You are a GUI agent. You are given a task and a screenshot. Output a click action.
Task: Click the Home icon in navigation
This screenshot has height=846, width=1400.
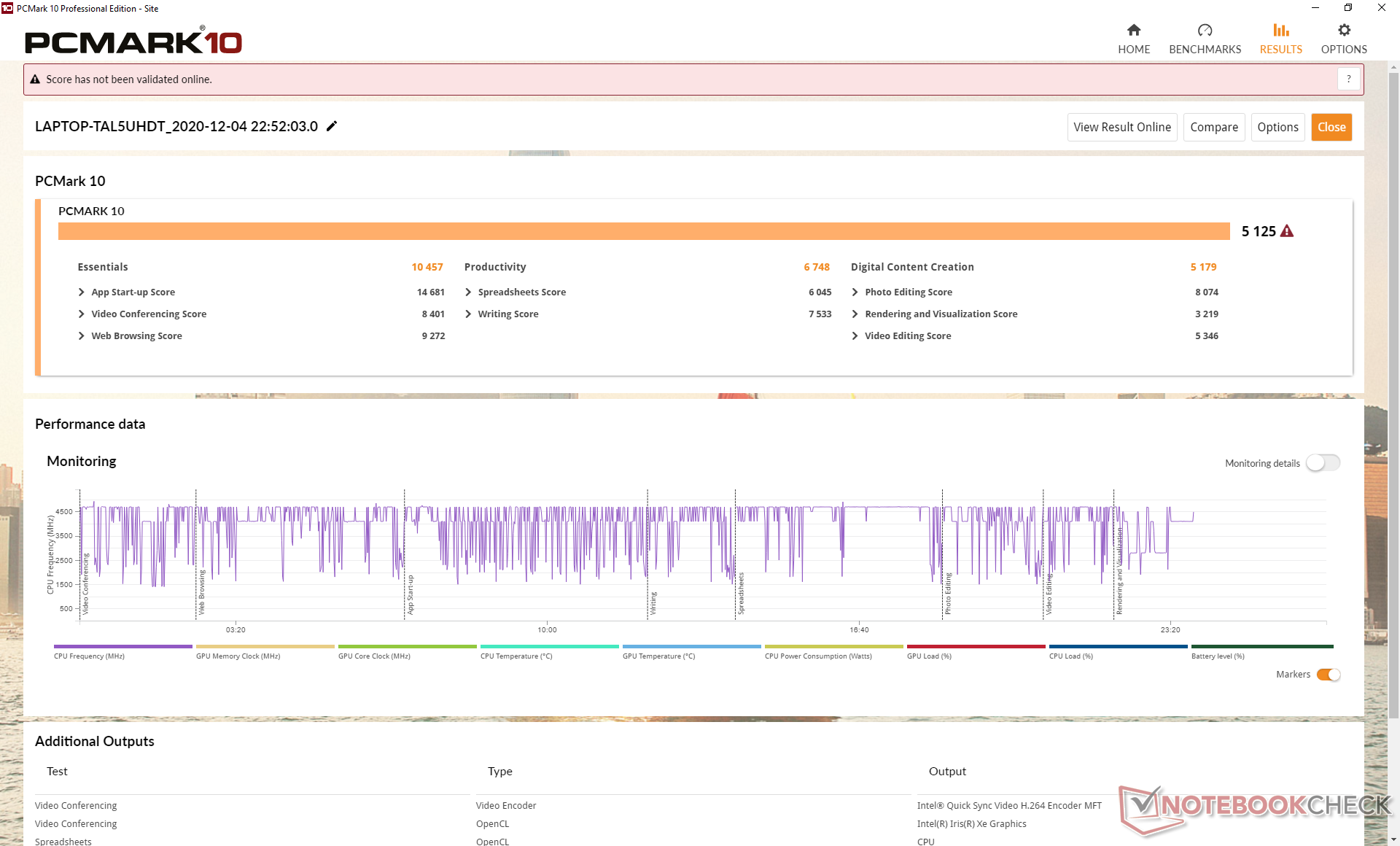1133,30
